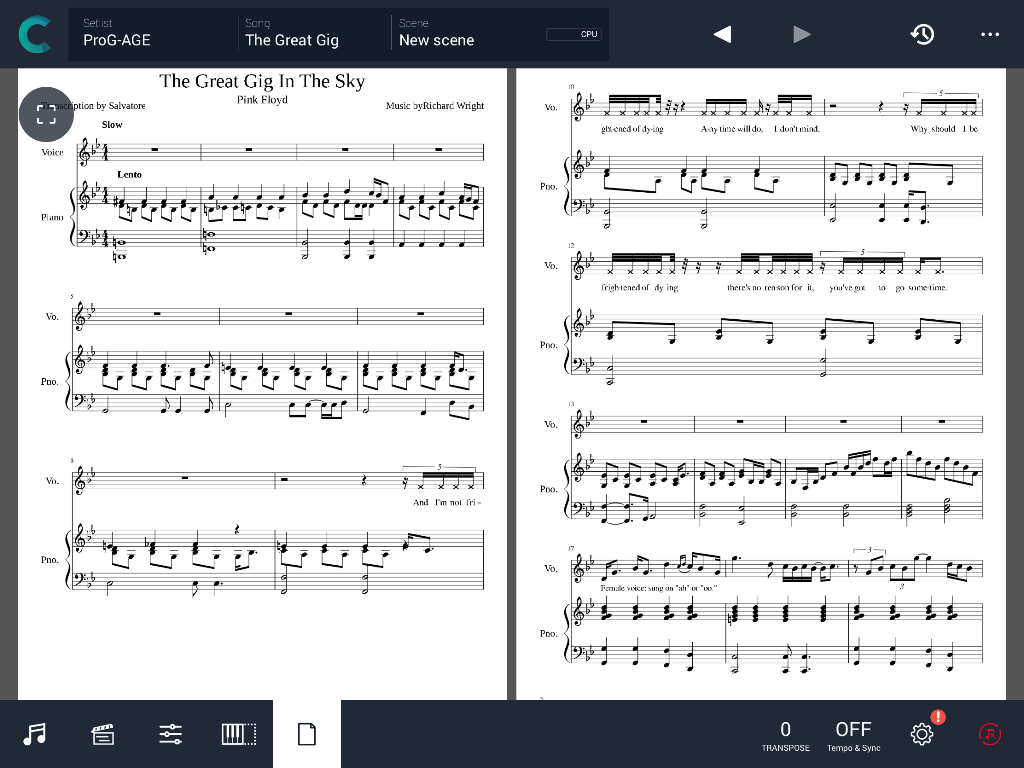Click the lyric "I don't mind."
Image resolution: width=1024 pixels, height=768 pixels.
click(x=797, y=129)
